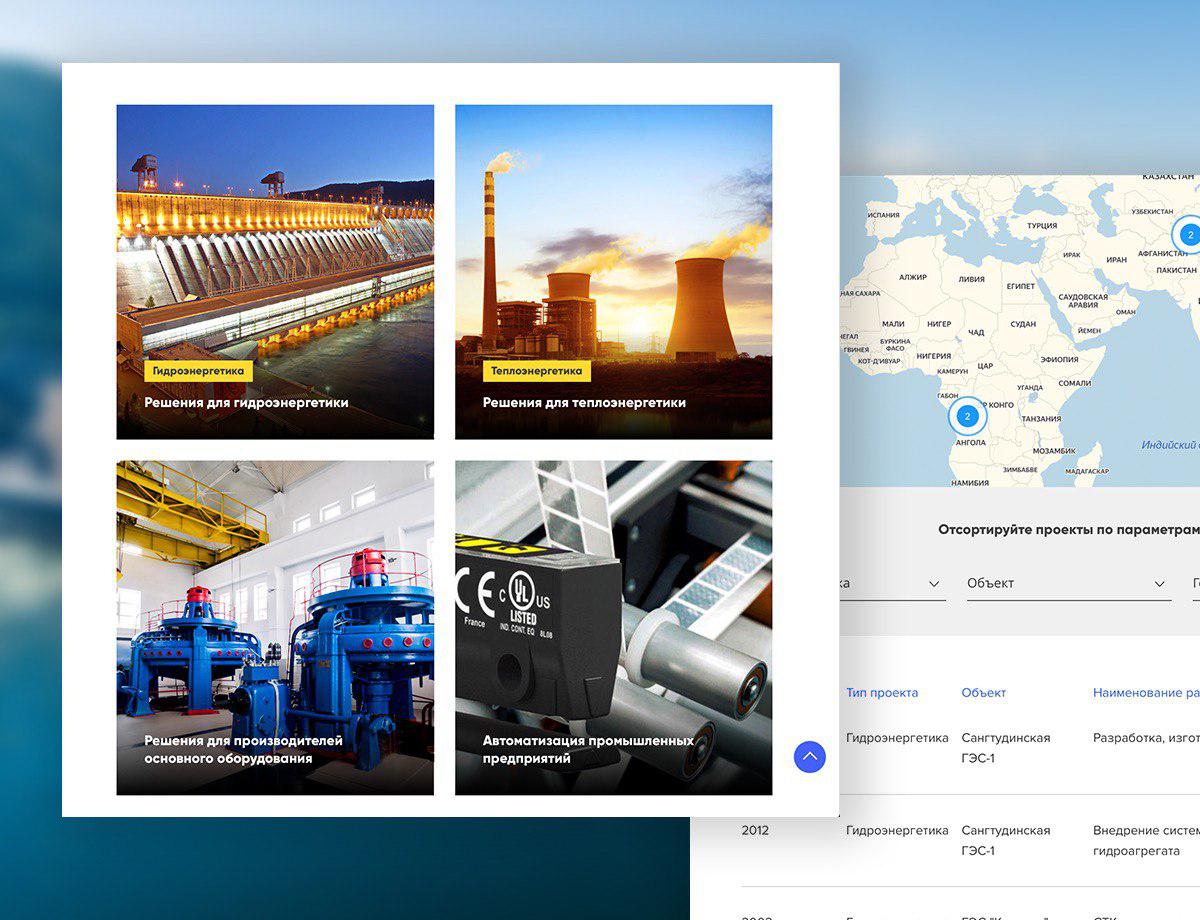Sort by Наименование column header
Image resolution: width=1200 pixels, height=920 pixels.
(x=1146, y=692)
